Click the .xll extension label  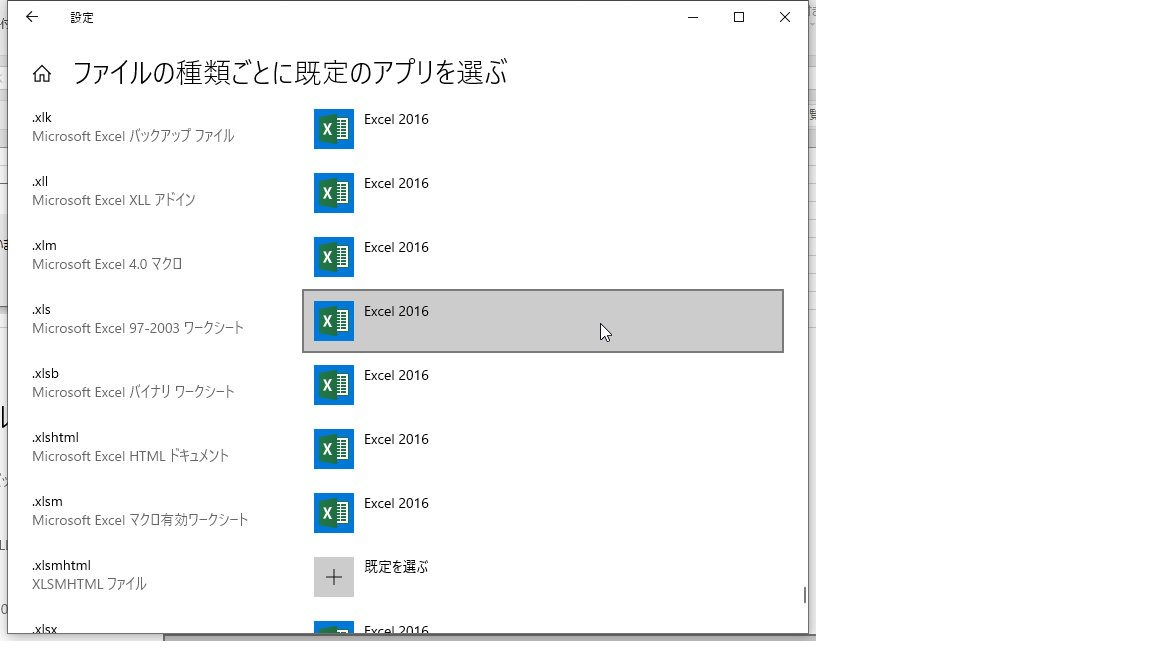(40, 181)
